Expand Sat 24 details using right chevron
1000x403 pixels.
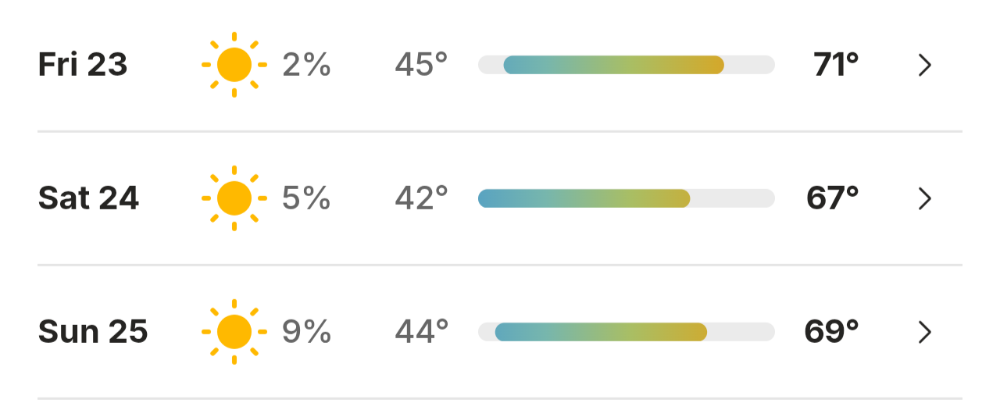(925, 199)
